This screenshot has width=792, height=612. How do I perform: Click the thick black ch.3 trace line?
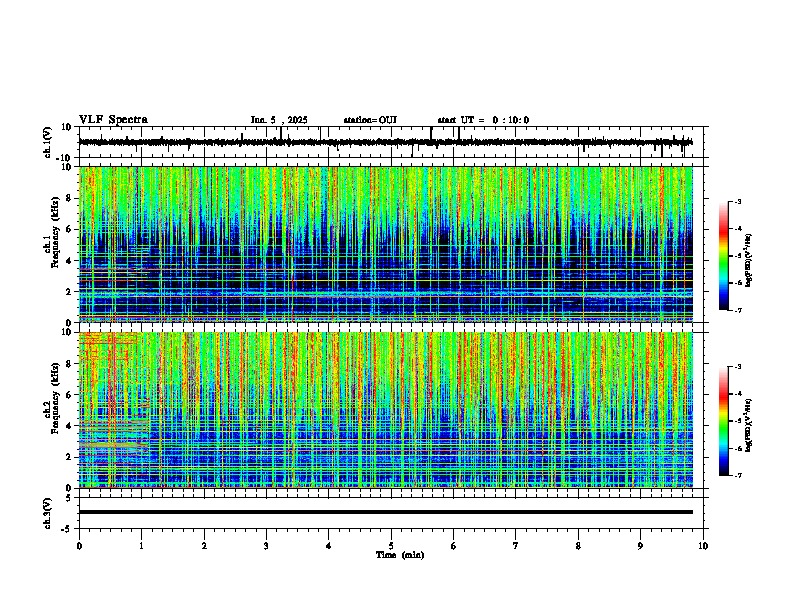pyautogui.click(x=386, y=512)
